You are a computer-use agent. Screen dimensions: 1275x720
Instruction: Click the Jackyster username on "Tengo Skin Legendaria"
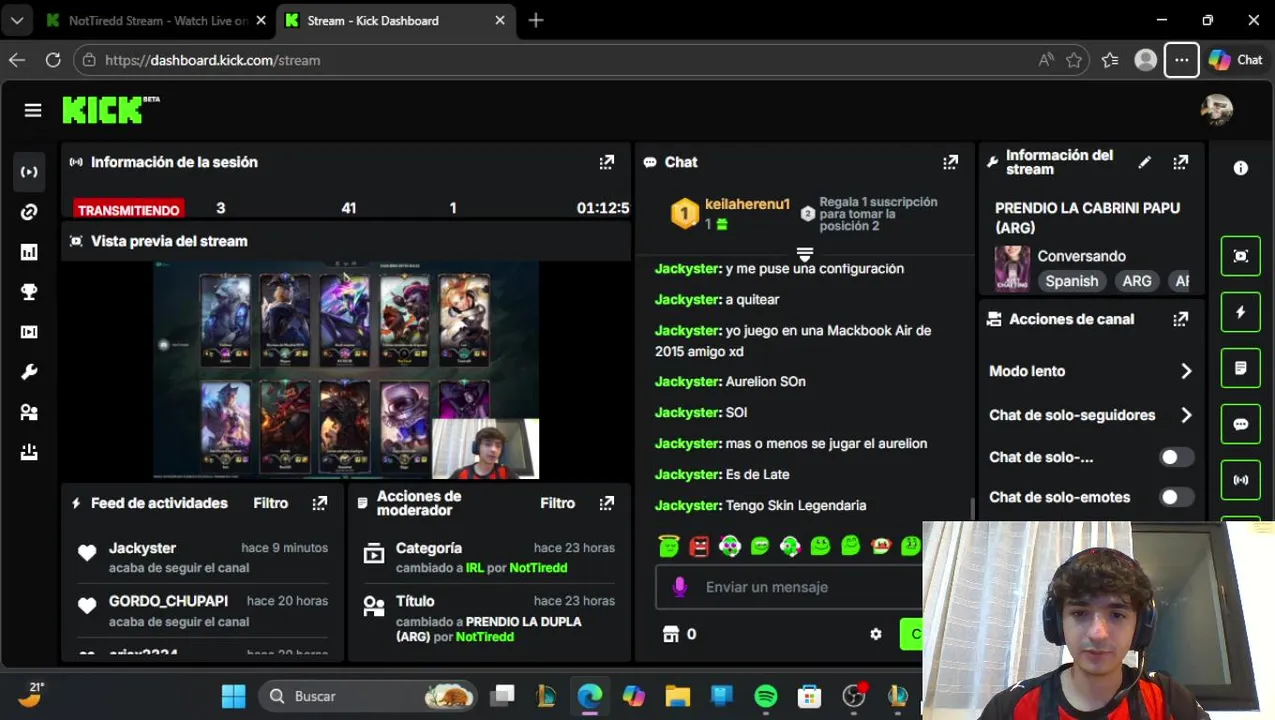point(688,505)
